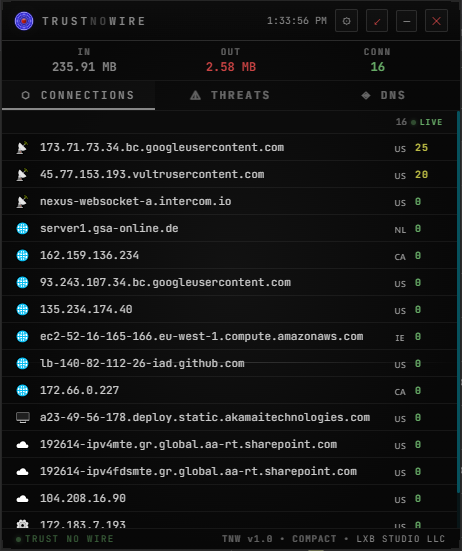Click LXB STUDIO LLC footer text
462x551 pixels.
click(x=401, y=539)
